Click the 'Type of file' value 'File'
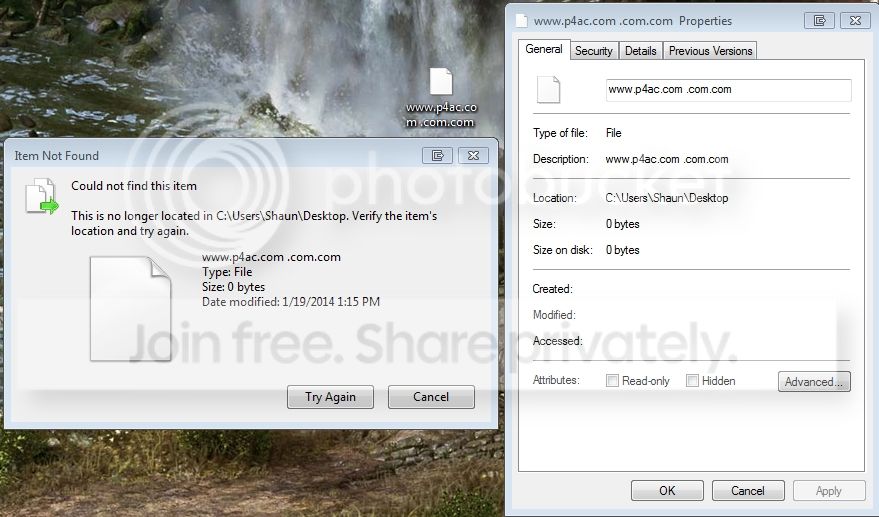879x517 pixels. [x=613, y=133]
